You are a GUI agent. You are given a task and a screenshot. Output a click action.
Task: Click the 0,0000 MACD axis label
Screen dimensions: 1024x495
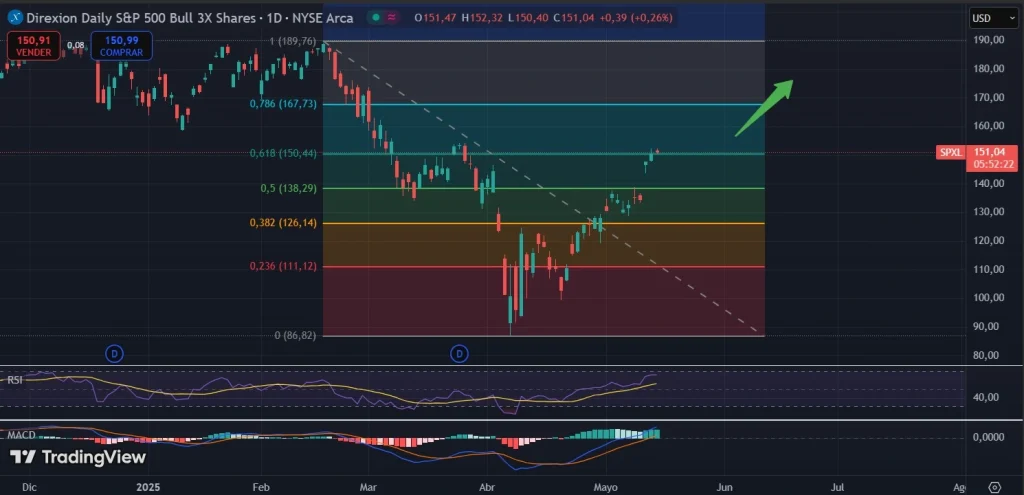pos(988,437)
